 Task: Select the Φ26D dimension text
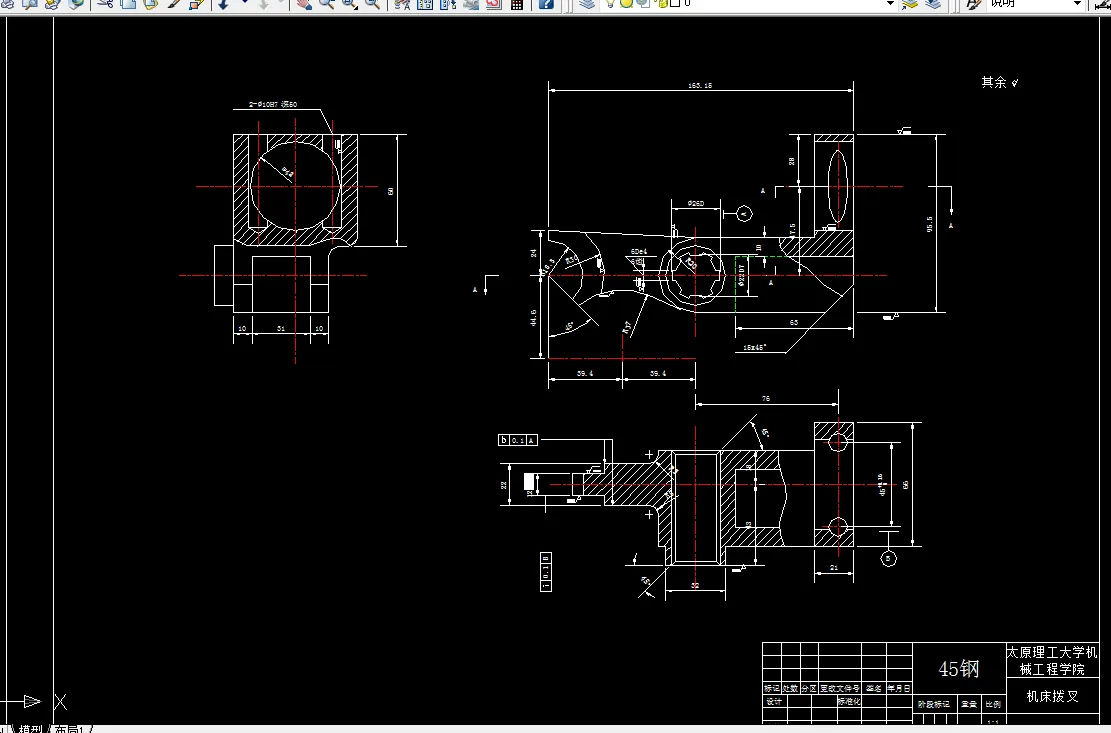696,204
